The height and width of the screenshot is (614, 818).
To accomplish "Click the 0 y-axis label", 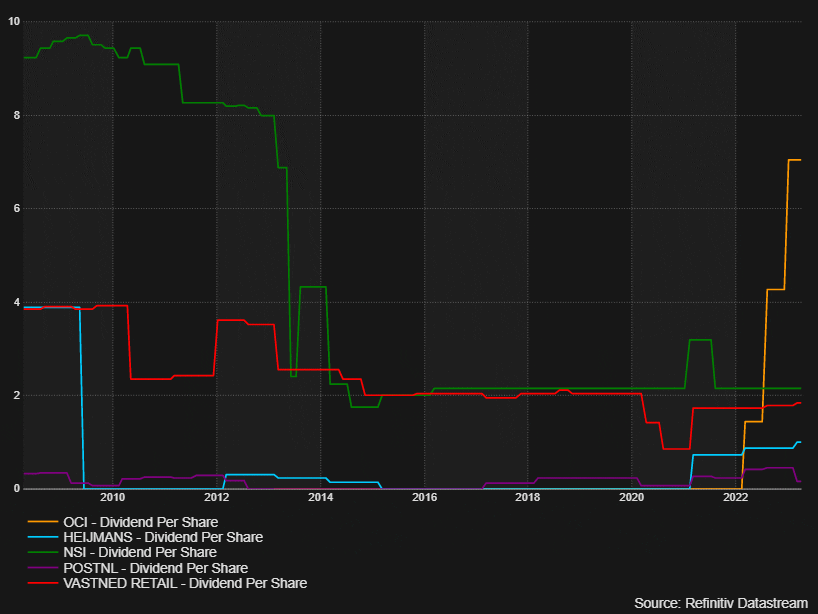I will (17, 489).
